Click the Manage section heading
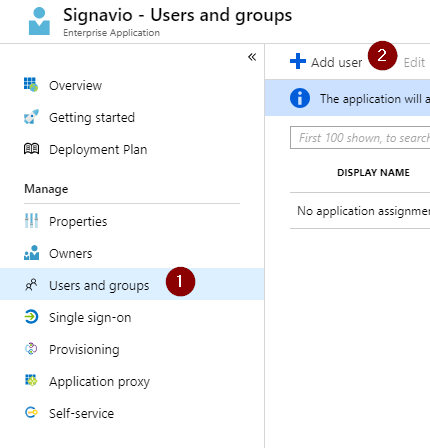 [46, 189]
